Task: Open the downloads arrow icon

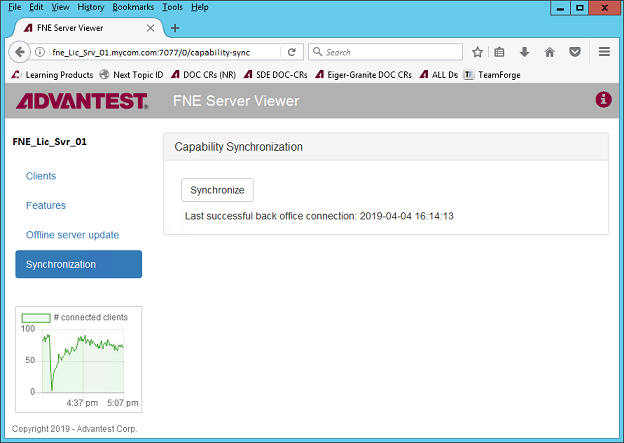Action: click(524, 52)
